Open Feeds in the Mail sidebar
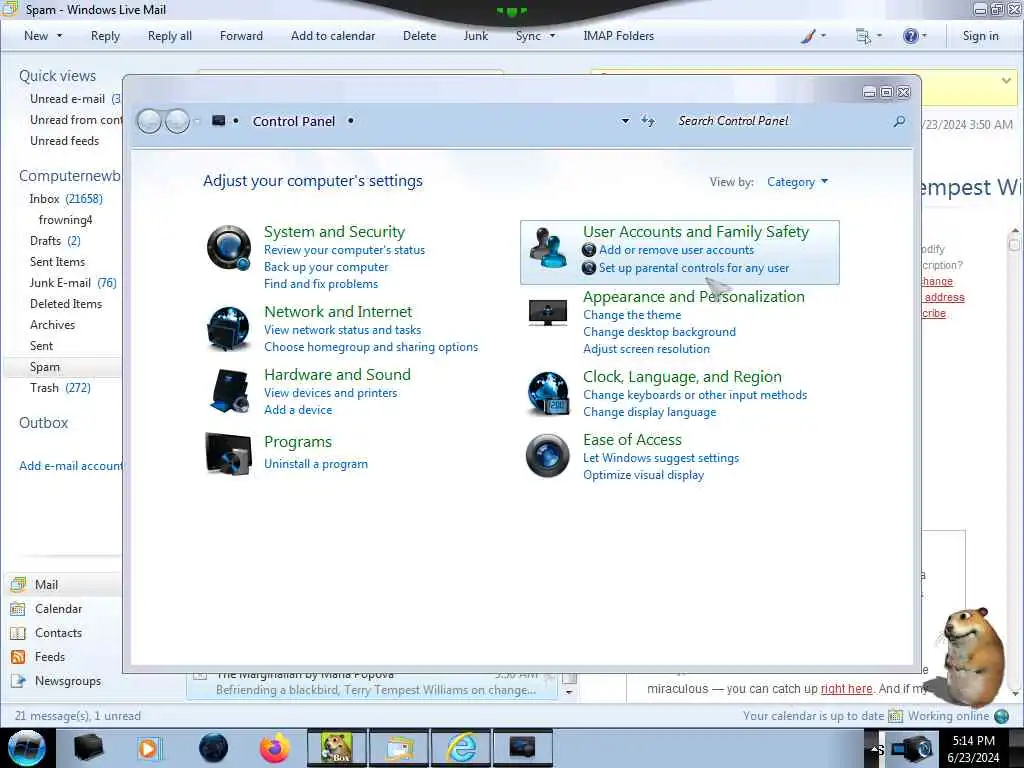 [50, 657]
